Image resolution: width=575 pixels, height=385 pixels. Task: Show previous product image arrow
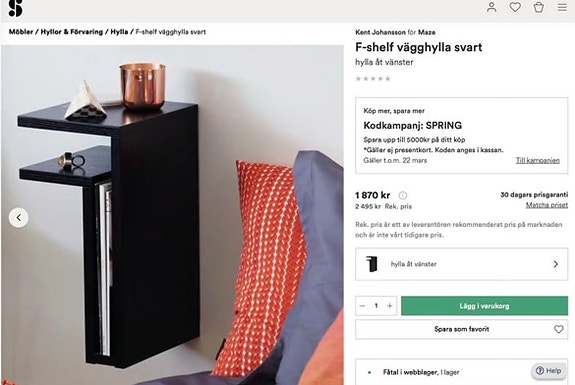tap(19, 218)
